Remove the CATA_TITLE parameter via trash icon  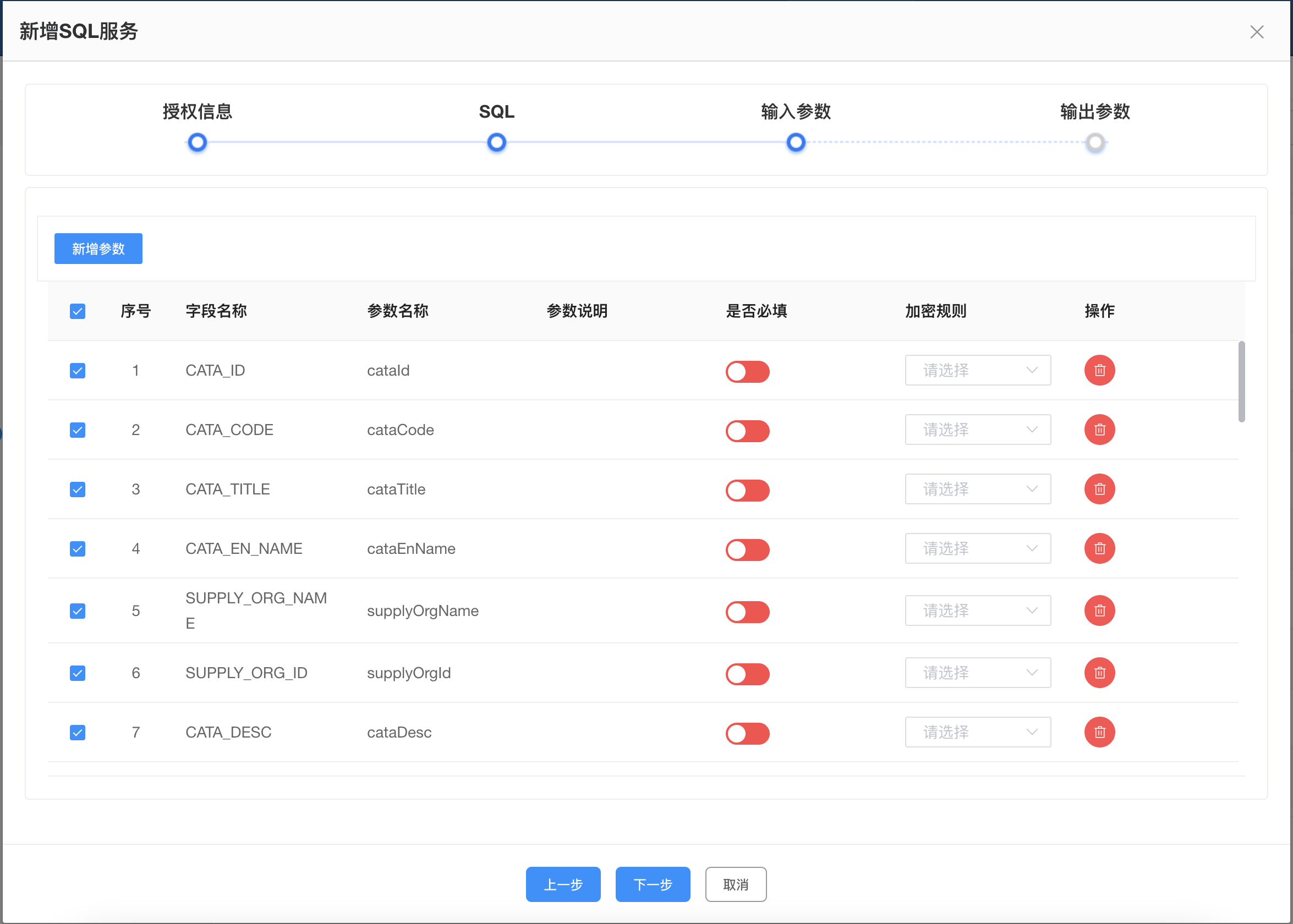tap(1099, 490)
